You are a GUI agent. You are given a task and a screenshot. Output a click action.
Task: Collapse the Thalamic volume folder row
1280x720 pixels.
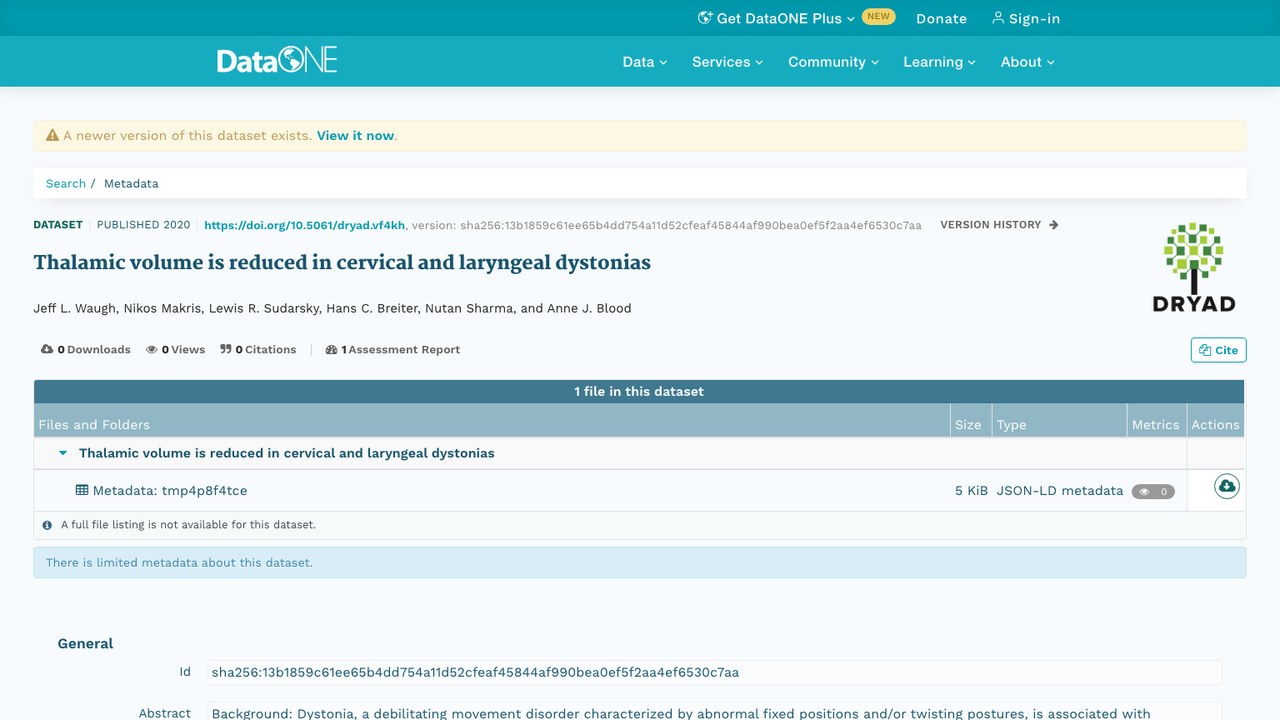pyautogui.click(x=63, y=453)
